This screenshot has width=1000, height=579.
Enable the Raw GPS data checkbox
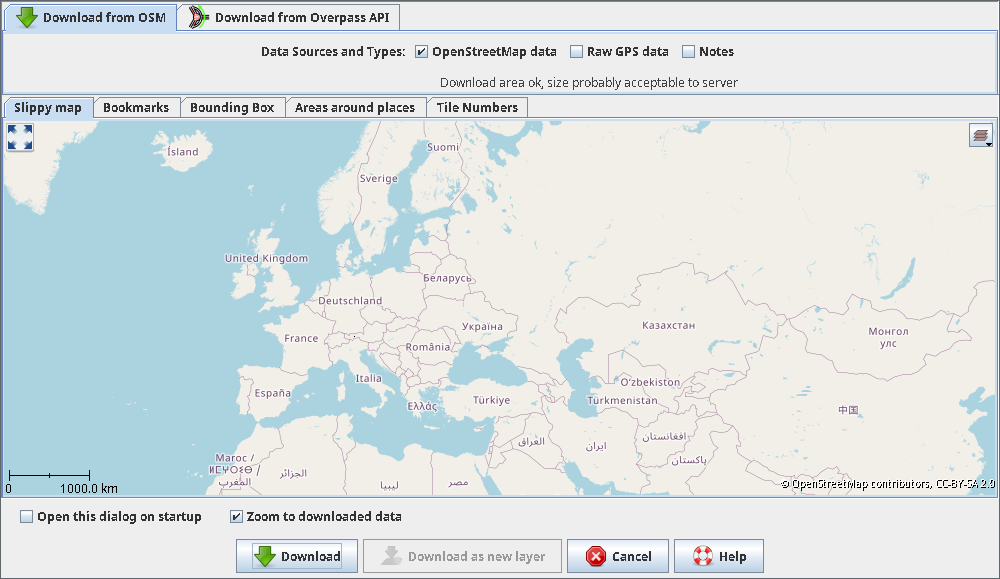pyautogui.click(x=576, y=52)
